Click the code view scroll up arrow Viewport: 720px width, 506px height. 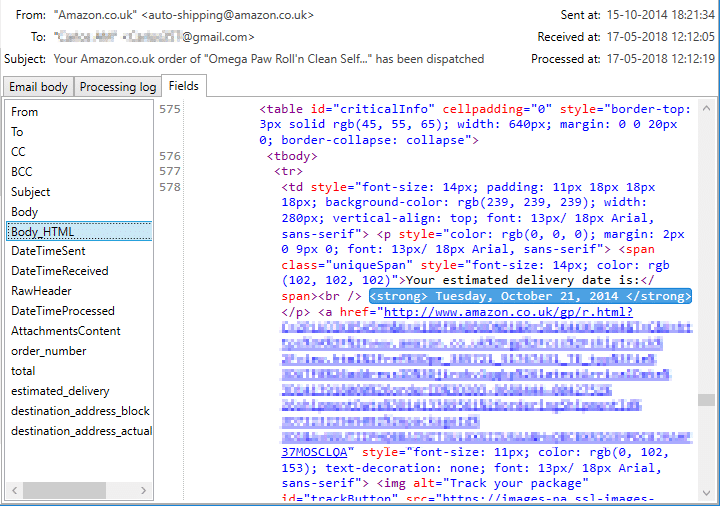tap(706, 108)
